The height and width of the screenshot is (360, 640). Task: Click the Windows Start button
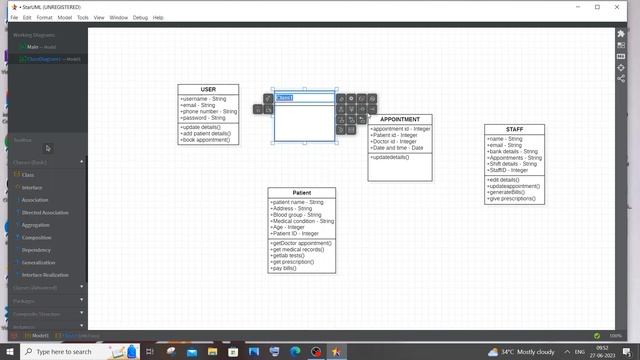point(10,351)
